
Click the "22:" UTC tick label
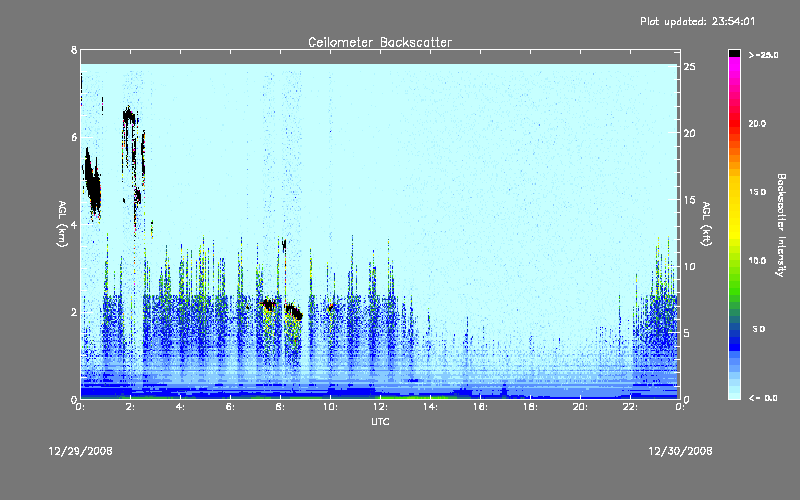[630, 407]
